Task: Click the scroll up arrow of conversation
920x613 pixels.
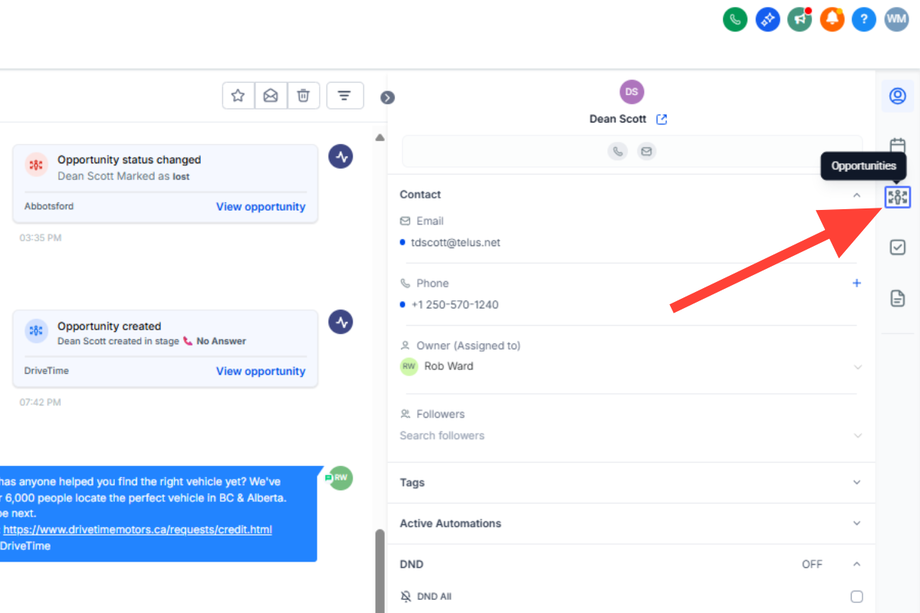Action: (x=380, y=137)
